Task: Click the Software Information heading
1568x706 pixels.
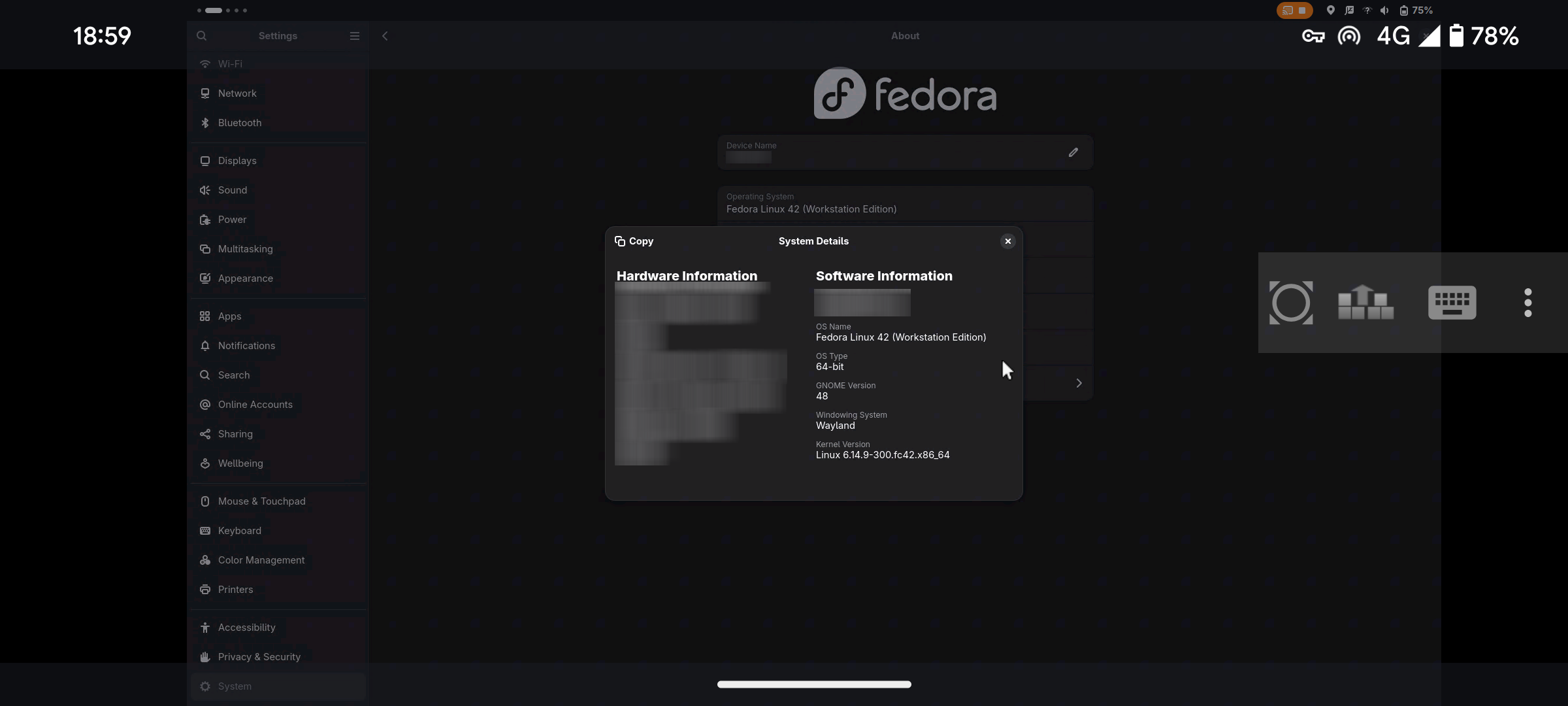Action: 884,276
